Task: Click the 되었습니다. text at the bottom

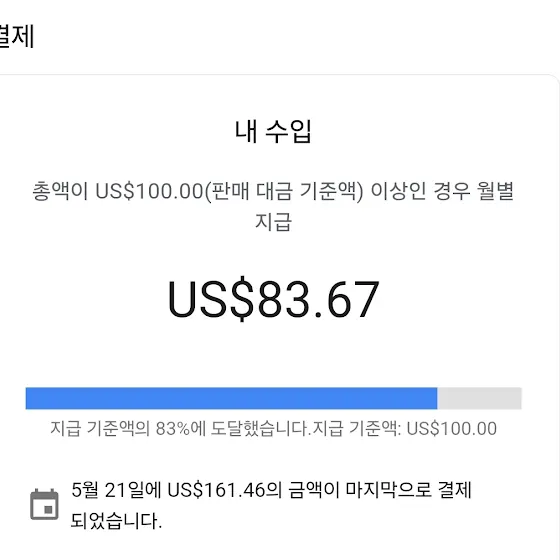Action: [116, 520]
